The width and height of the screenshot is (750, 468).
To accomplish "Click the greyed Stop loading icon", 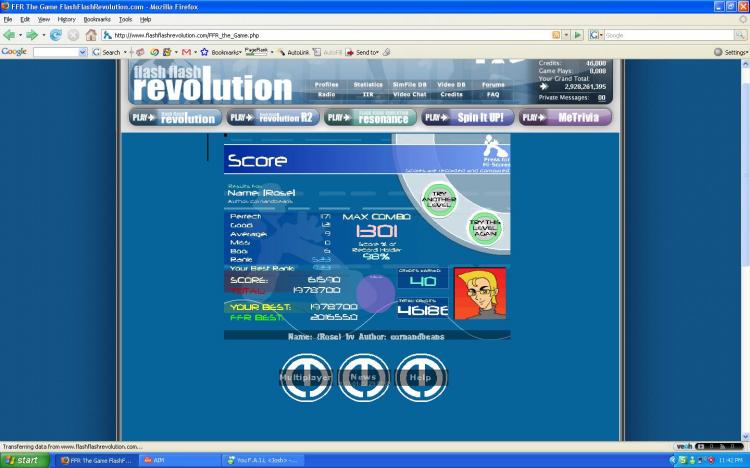I will 73,35.
